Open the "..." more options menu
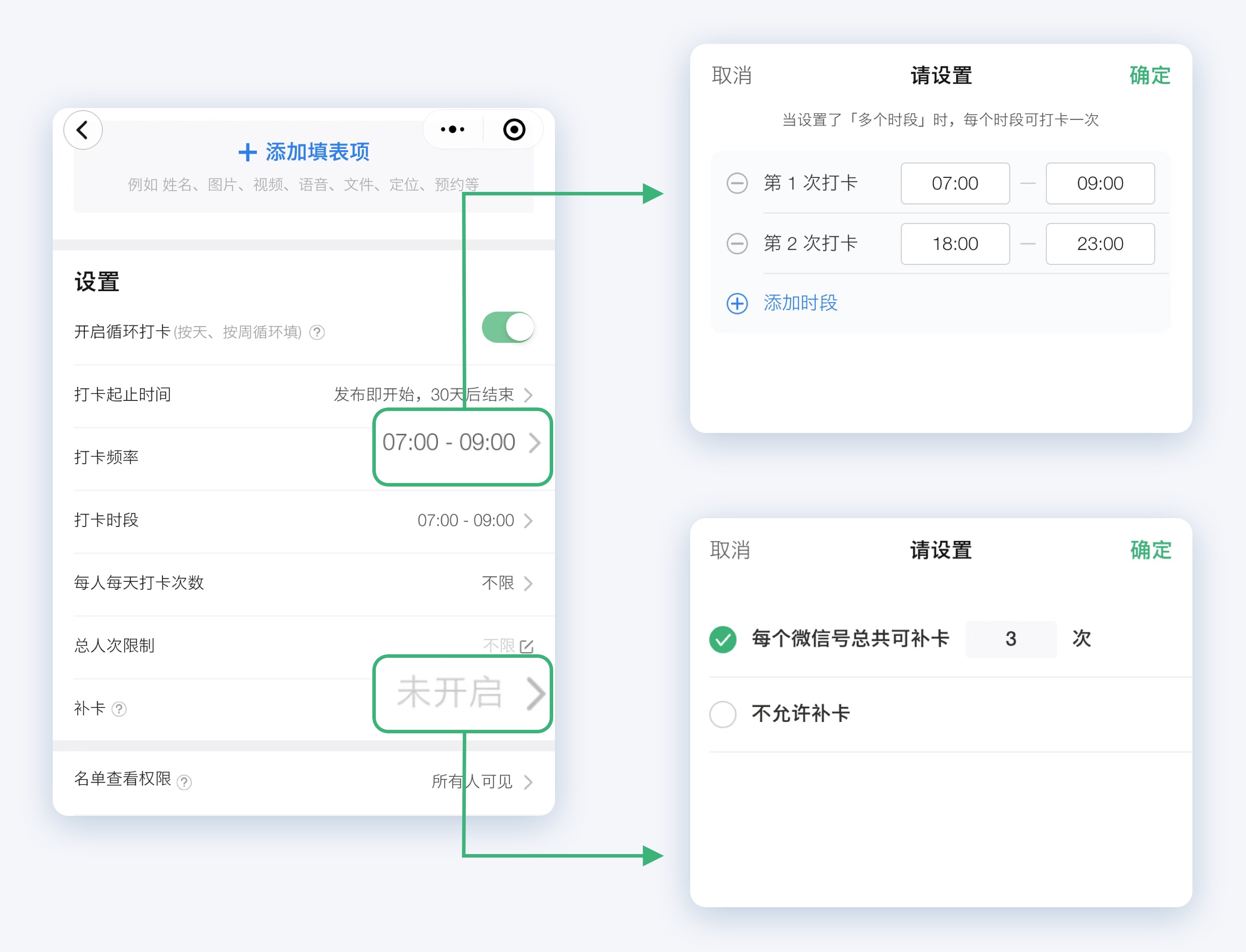Viewport: 1246px width, 952px height. click(x=451, y=129)
